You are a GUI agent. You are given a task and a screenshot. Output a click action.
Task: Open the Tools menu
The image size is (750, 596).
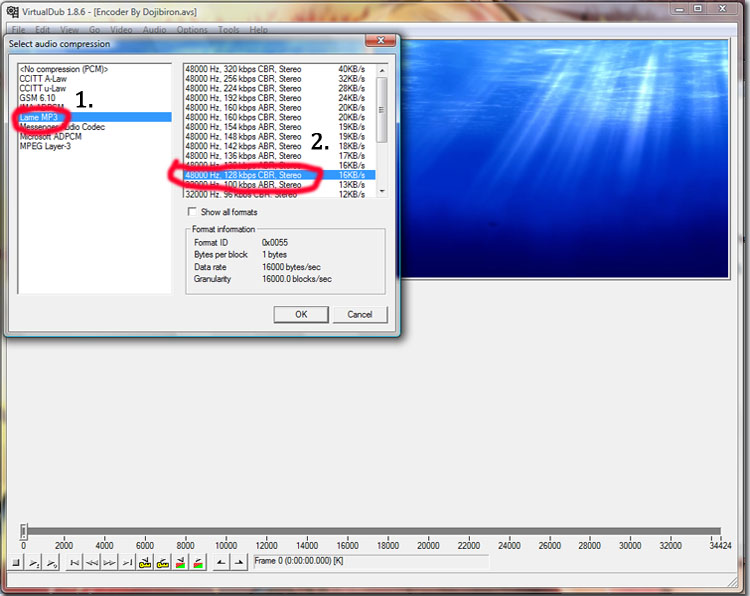click(228, 30)
